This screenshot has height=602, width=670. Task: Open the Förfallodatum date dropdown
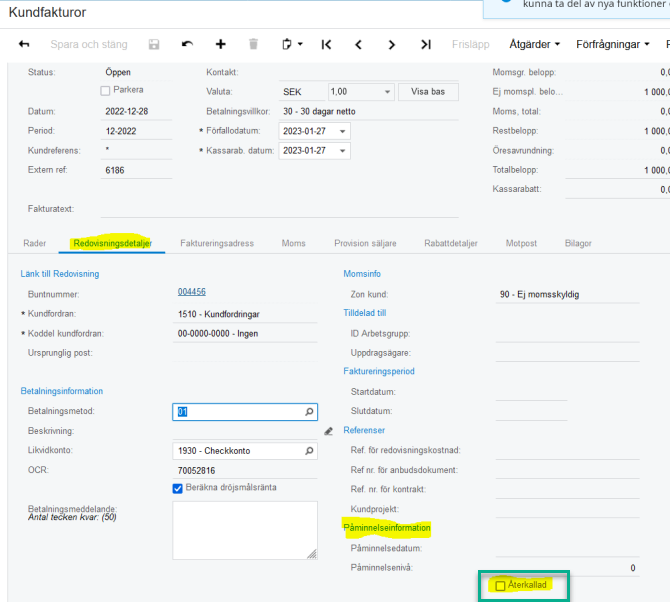coord(342,131)
